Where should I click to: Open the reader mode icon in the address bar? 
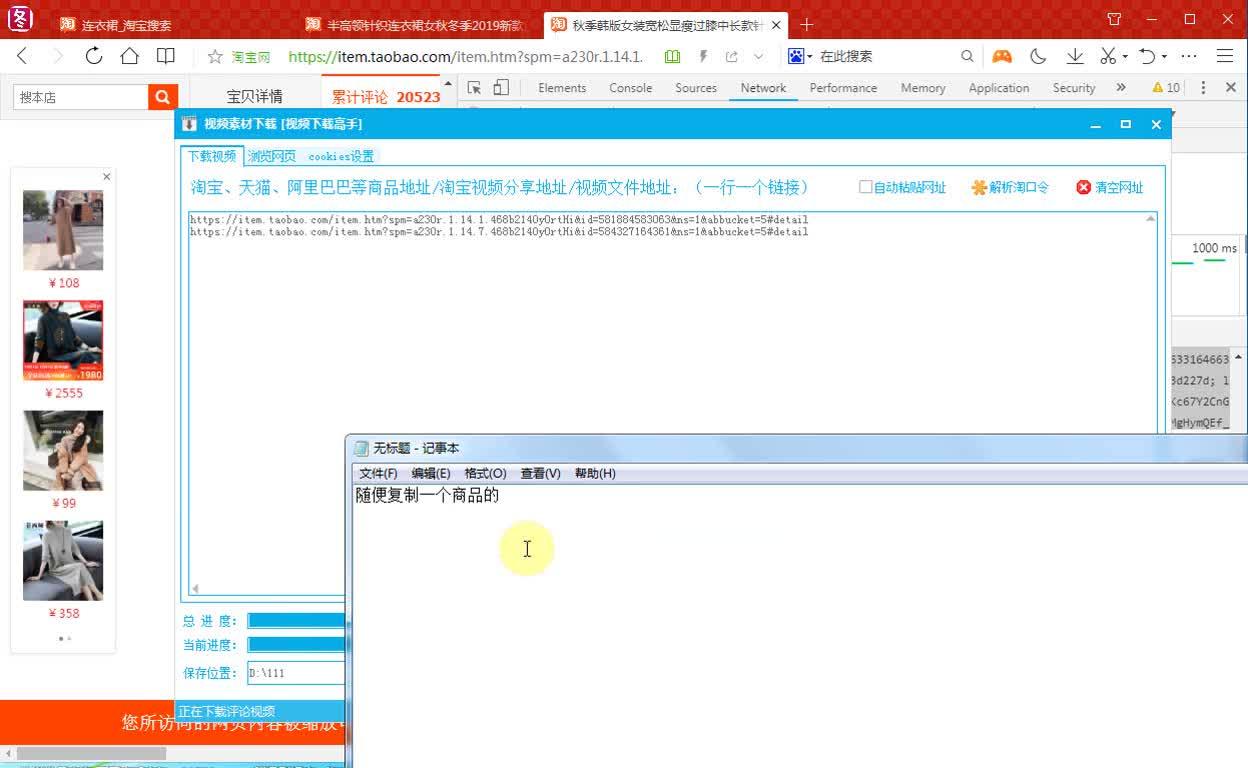click(x=673, y=57)
